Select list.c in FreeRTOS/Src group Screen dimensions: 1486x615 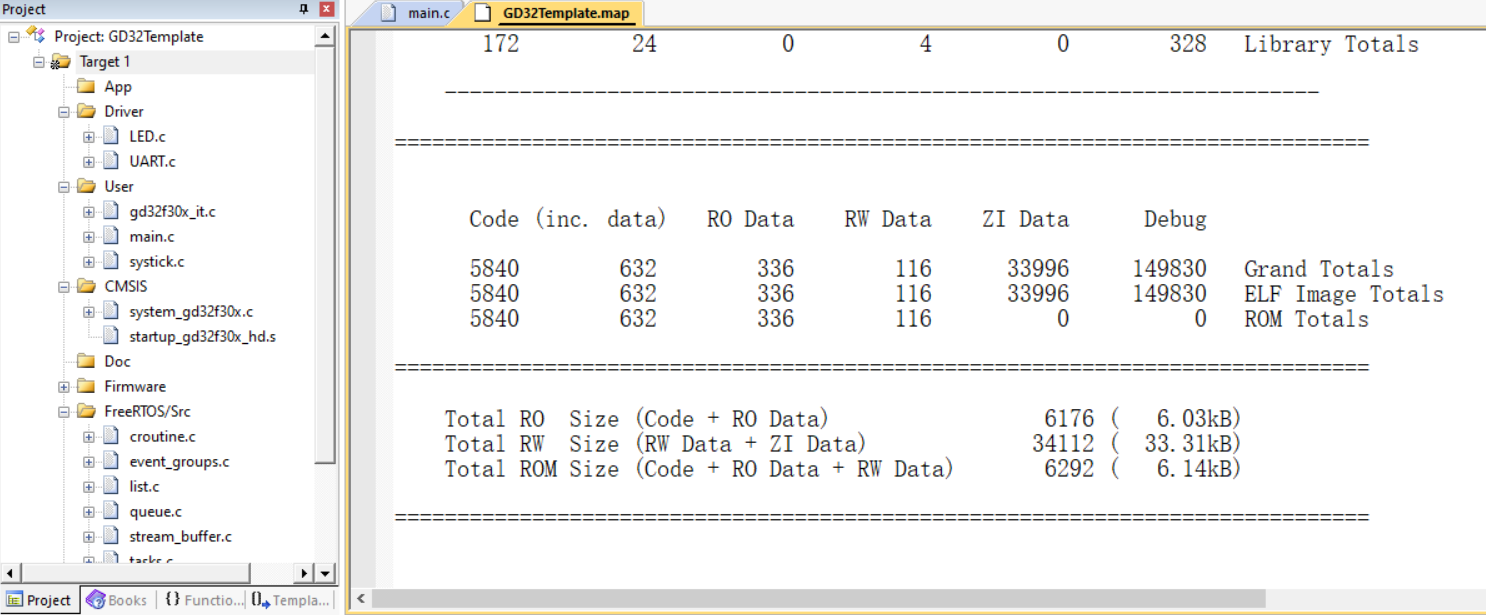coord(144,486)
